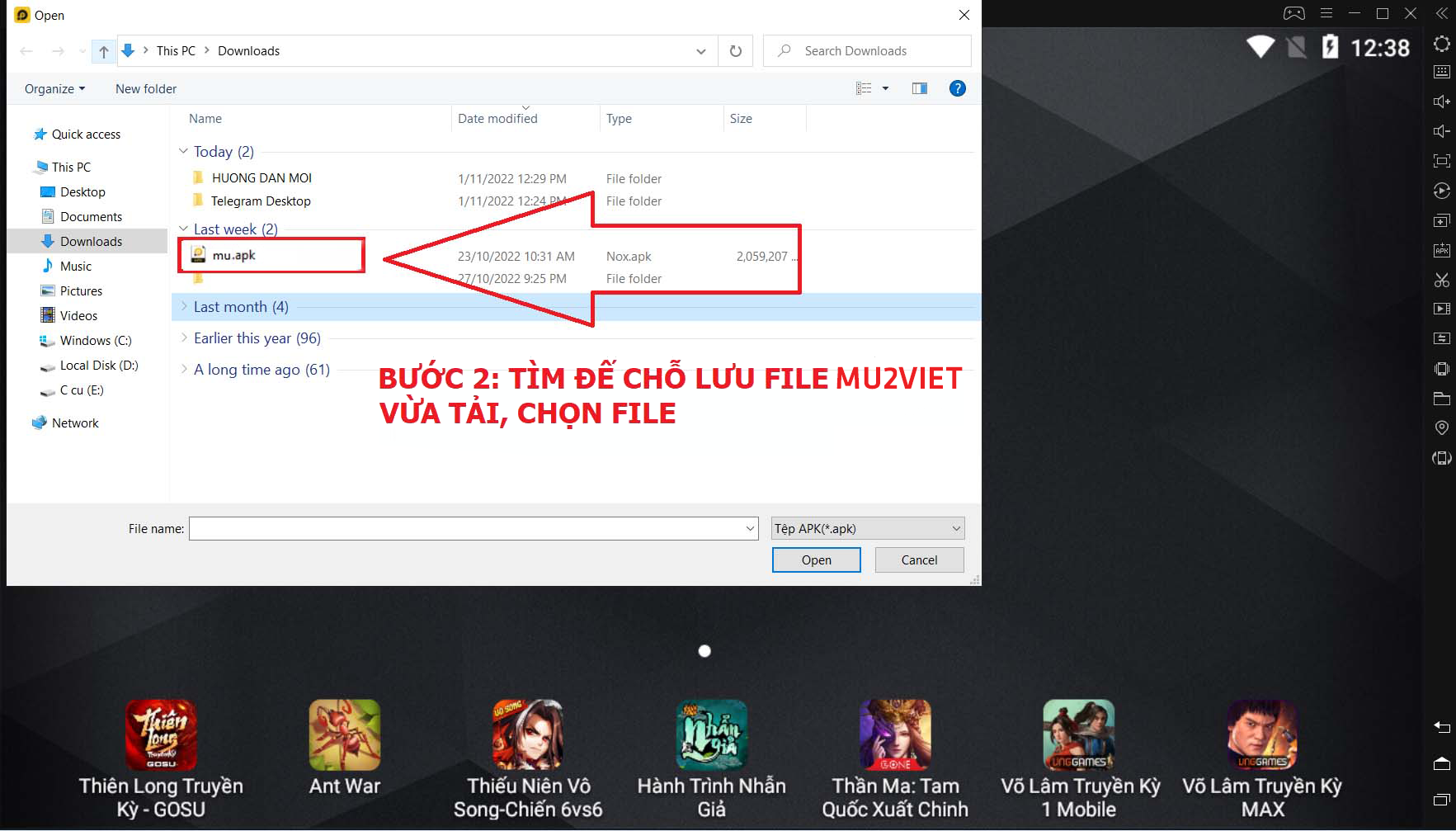
Task: Click the Cancel button
Action: point(919,560)
